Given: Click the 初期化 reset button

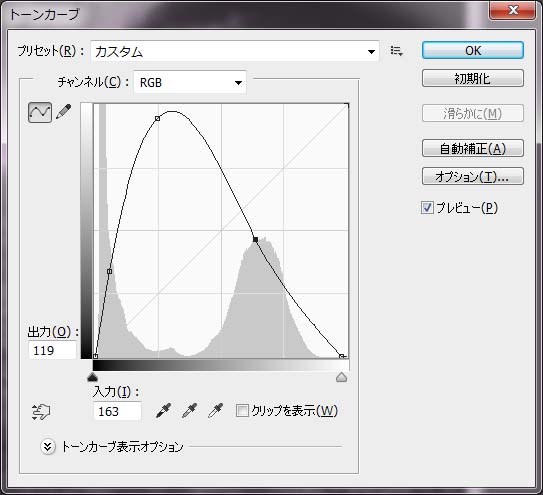Looking at the screenshot, I should (x=473, y=78).
